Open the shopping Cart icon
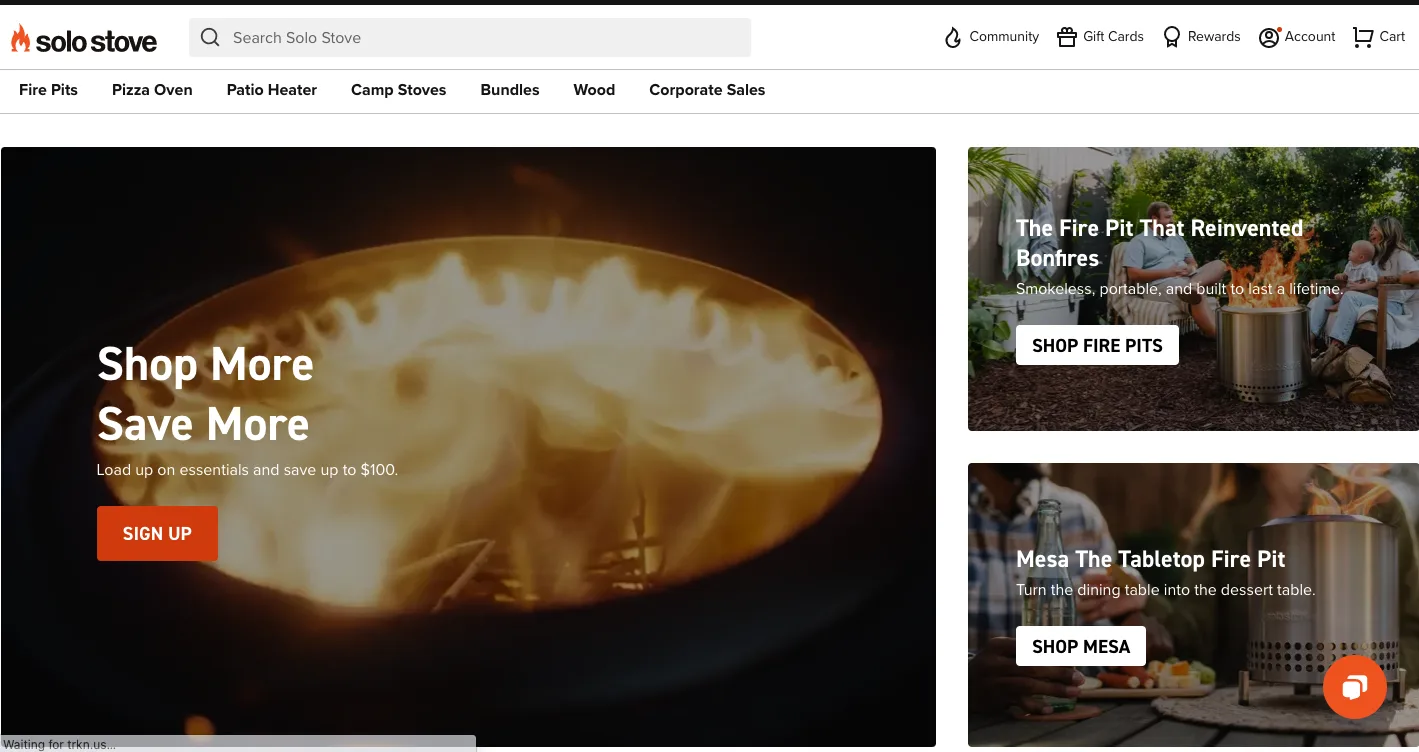This screenshot has width=1419, height=752. (x=1363, y=37)
